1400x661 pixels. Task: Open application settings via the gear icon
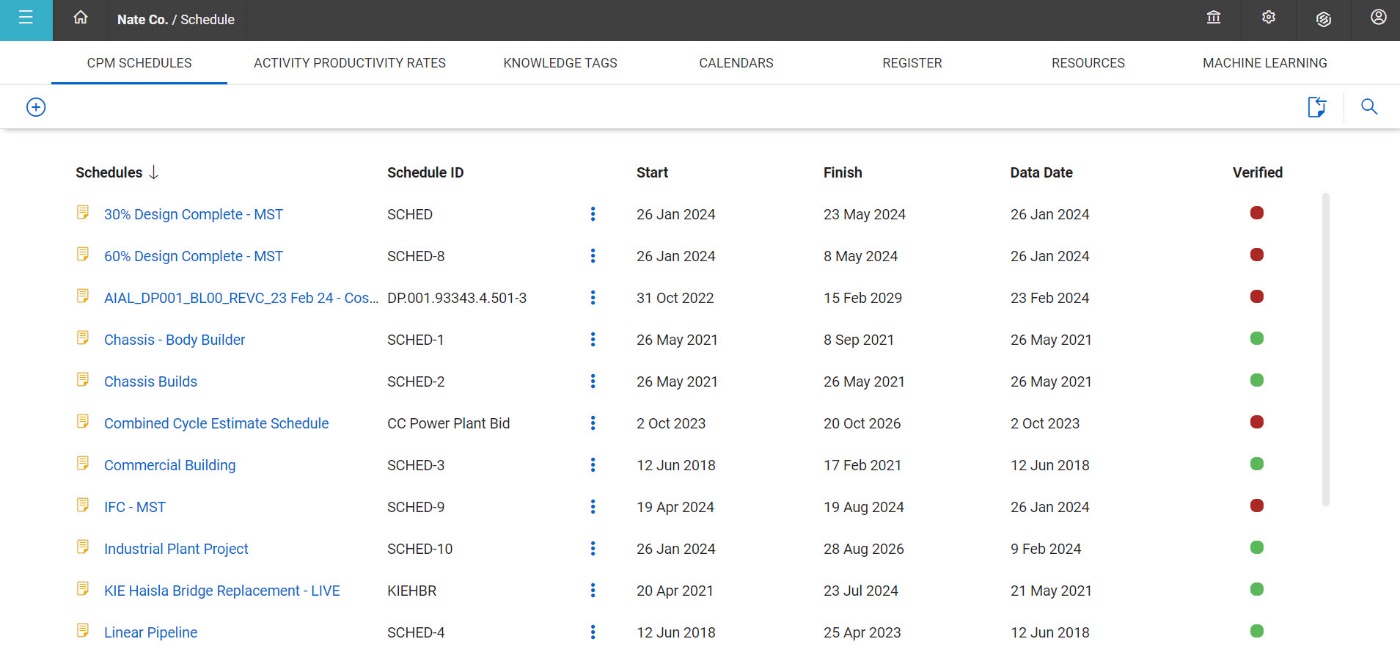[1268, 18]
